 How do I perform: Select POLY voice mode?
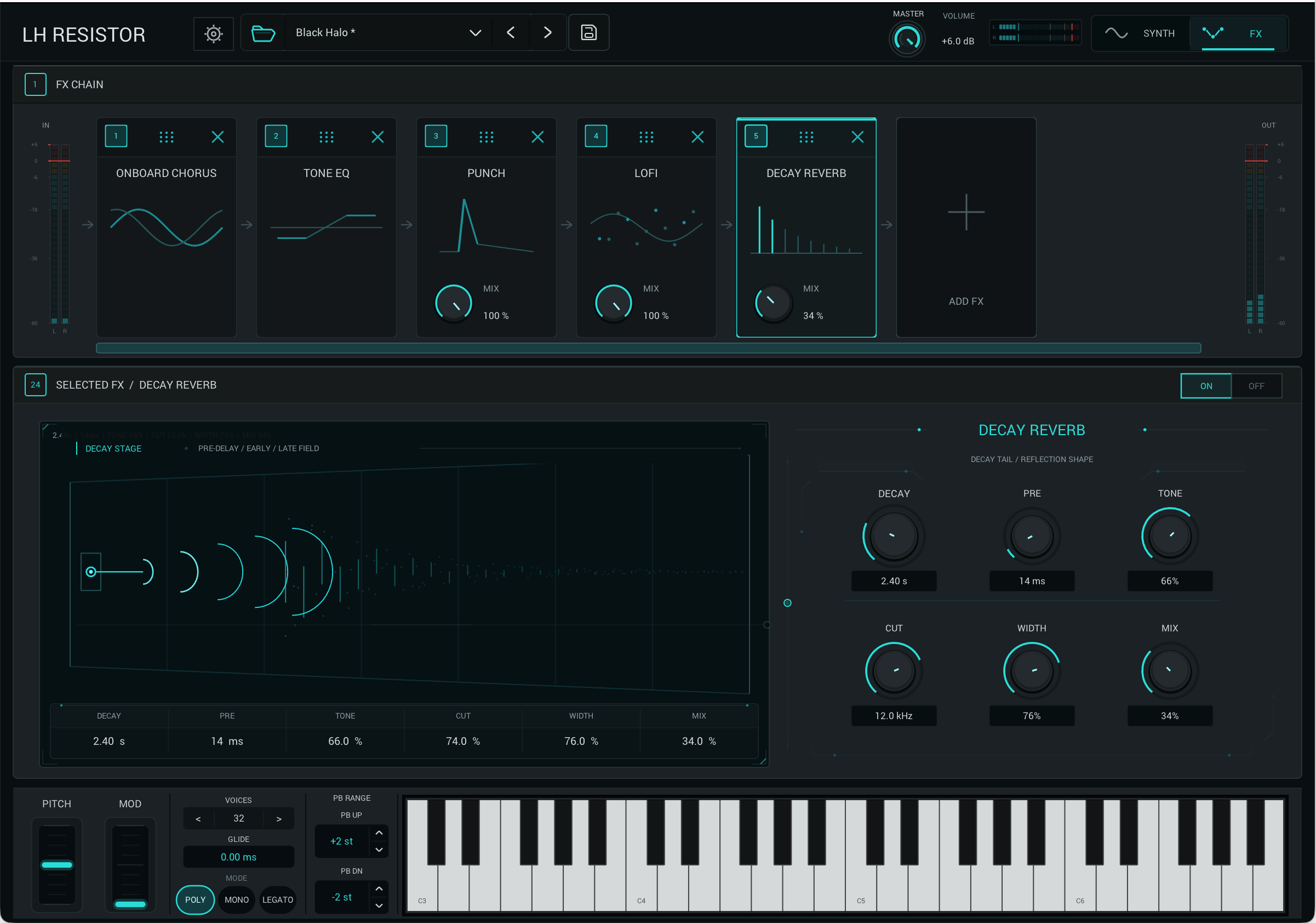tap(195, 899)
